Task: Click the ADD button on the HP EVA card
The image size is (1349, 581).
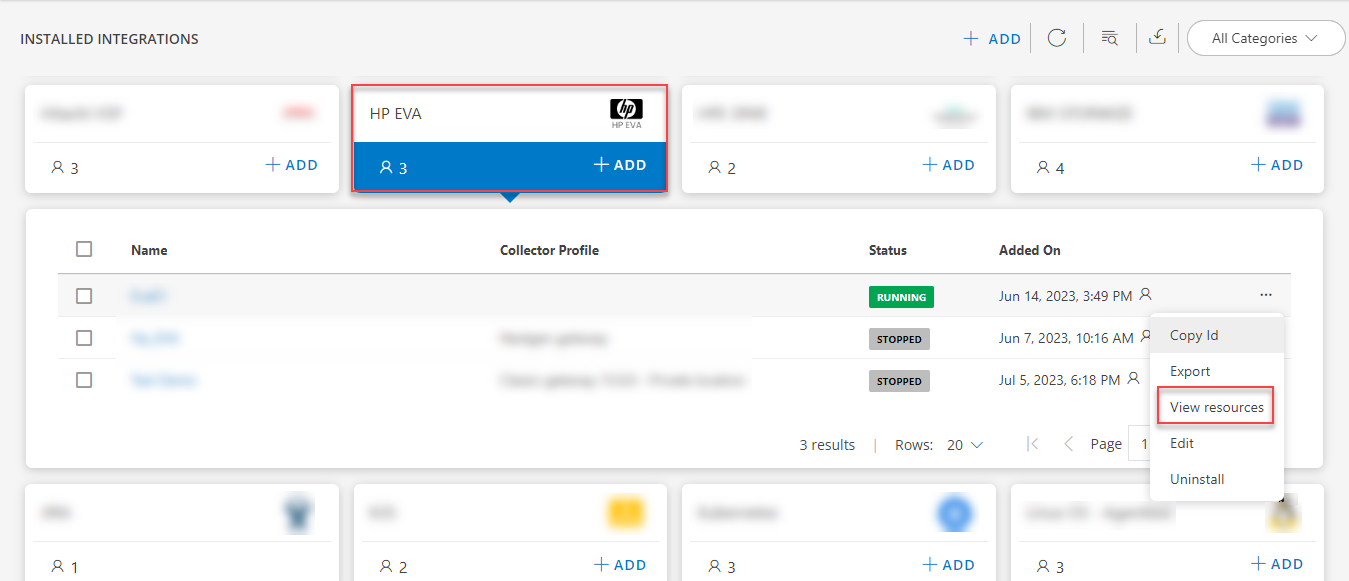Action: [x=620, y=164]
